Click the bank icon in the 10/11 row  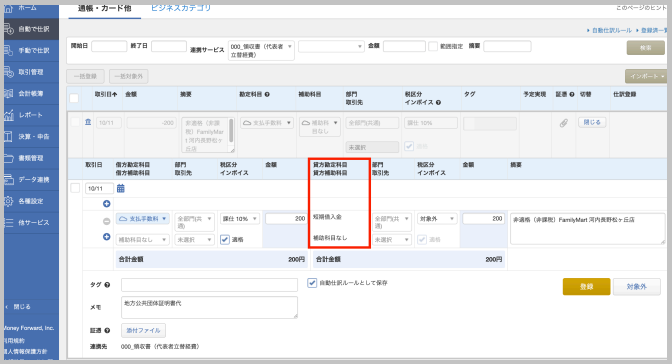[x=88, y=122]
